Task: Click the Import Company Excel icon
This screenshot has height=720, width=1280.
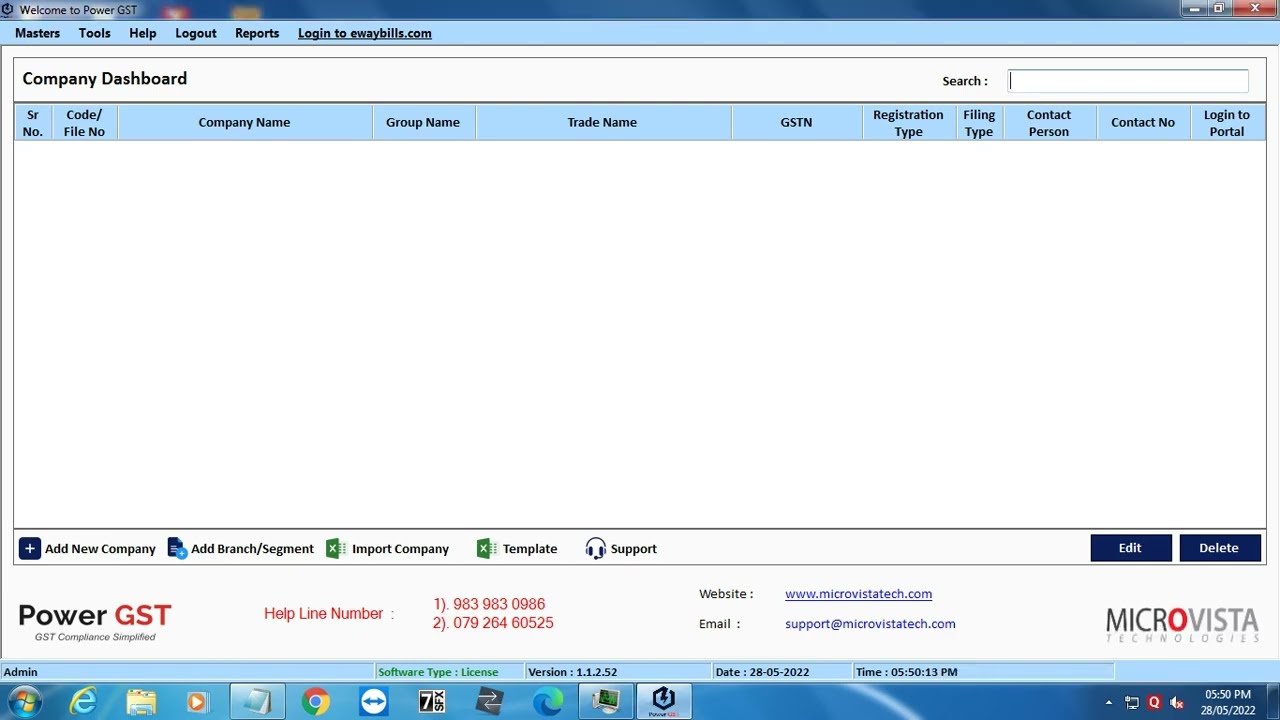Action: pos(336,548)
